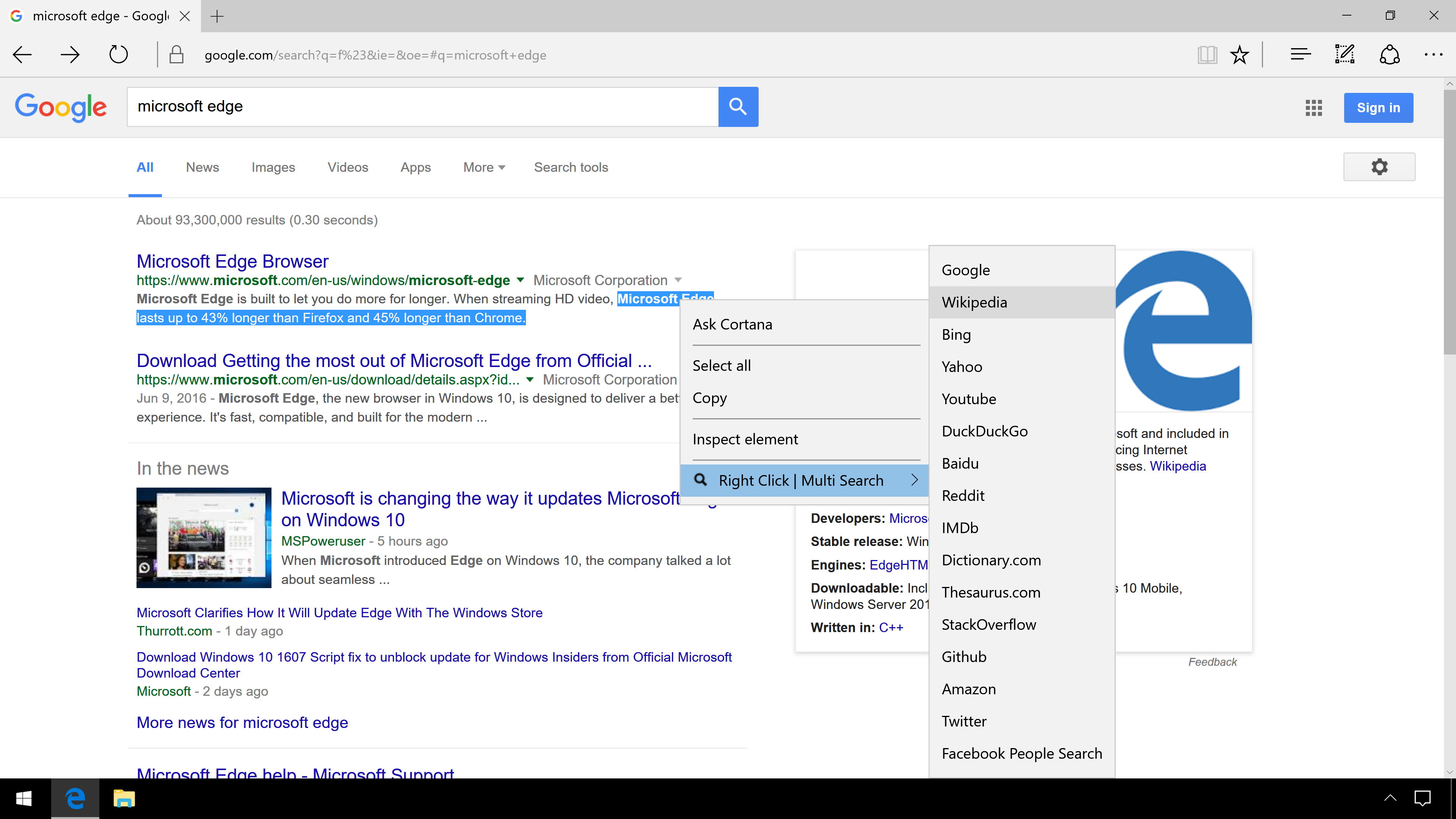Open Microsoft Edge Browser result link
1456x819 pixels.
tap(232, 261)
